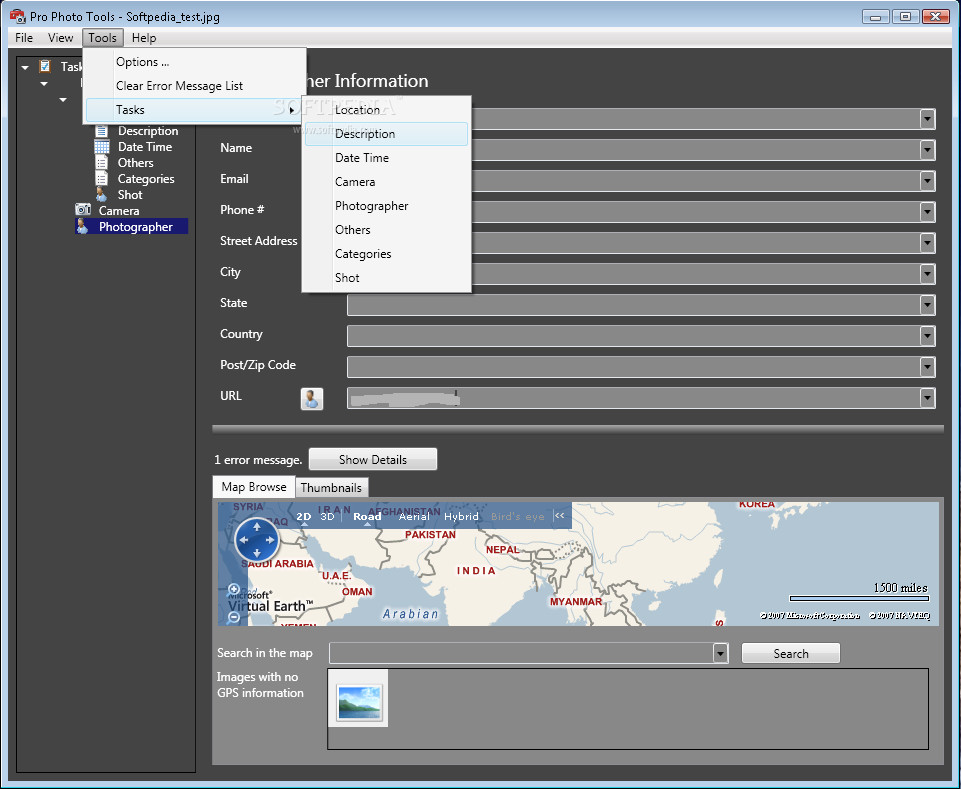The width and height of the screenshot is (961, 789).
Task: Click the Search button
Action: [x=790, y=653]
